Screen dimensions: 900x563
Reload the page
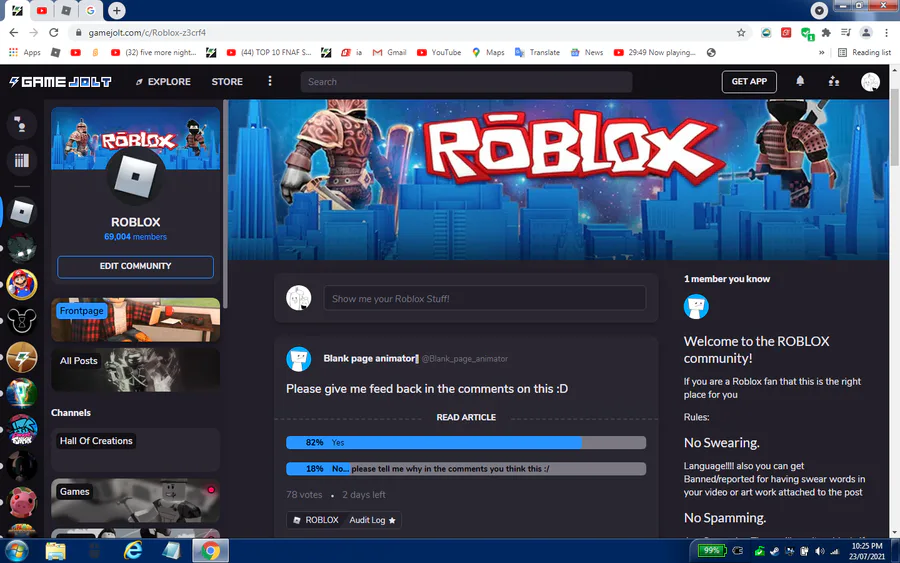[53, 33]
